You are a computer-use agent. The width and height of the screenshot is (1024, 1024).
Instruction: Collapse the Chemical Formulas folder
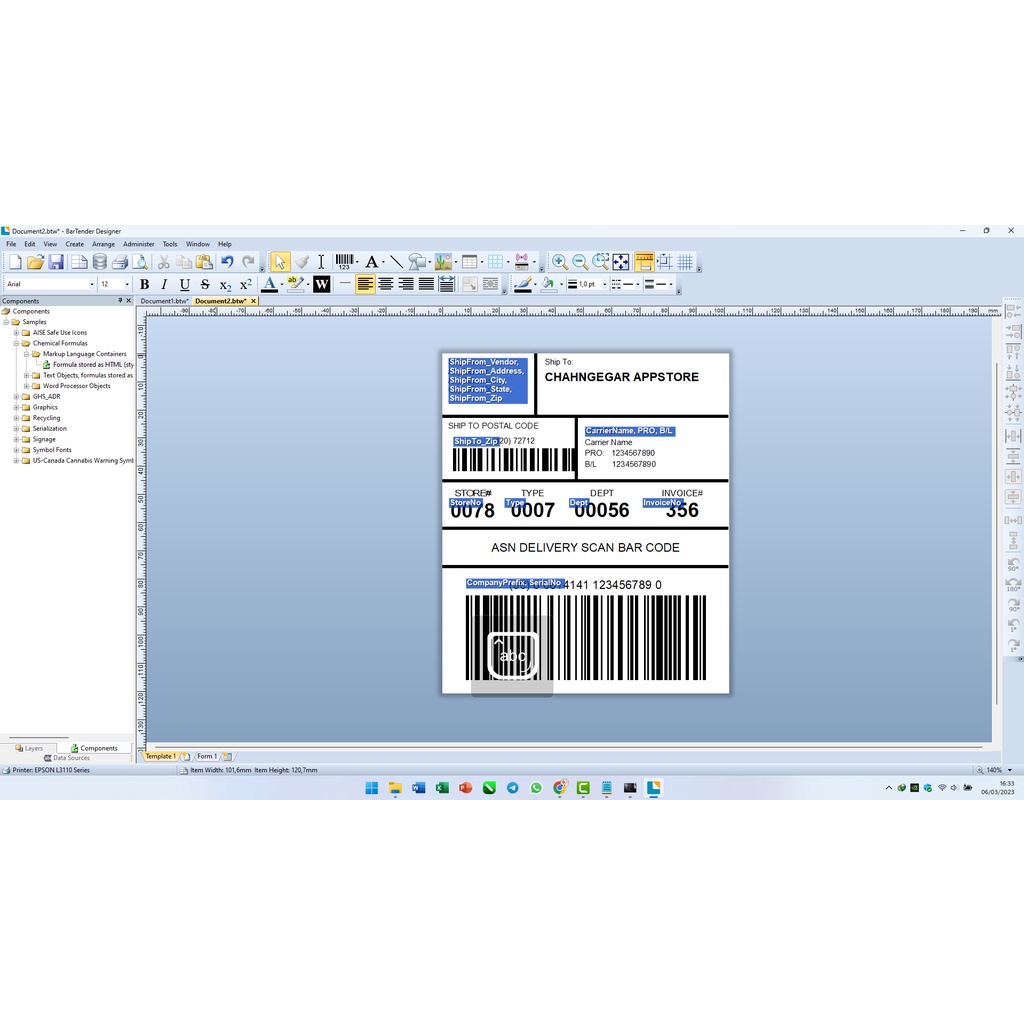16,343
